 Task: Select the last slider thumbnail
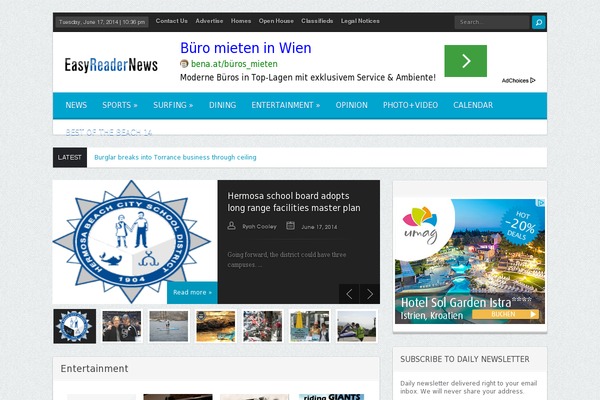[357, 326]
